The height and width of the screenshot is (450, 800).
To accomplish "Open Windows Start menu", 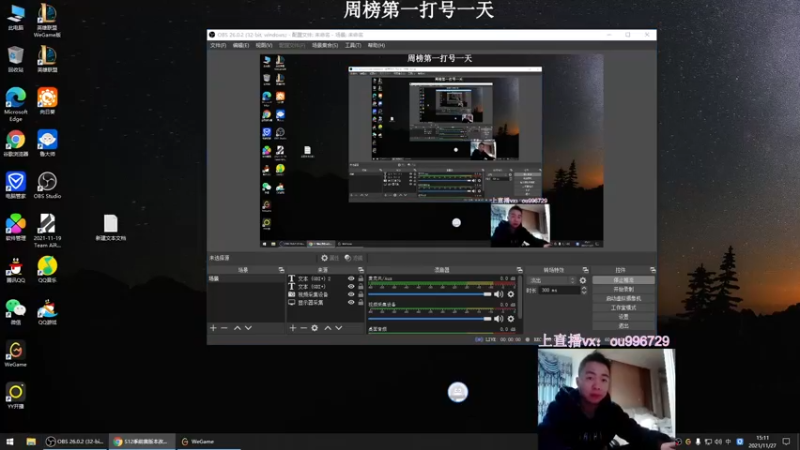I will tap(10, 441).
